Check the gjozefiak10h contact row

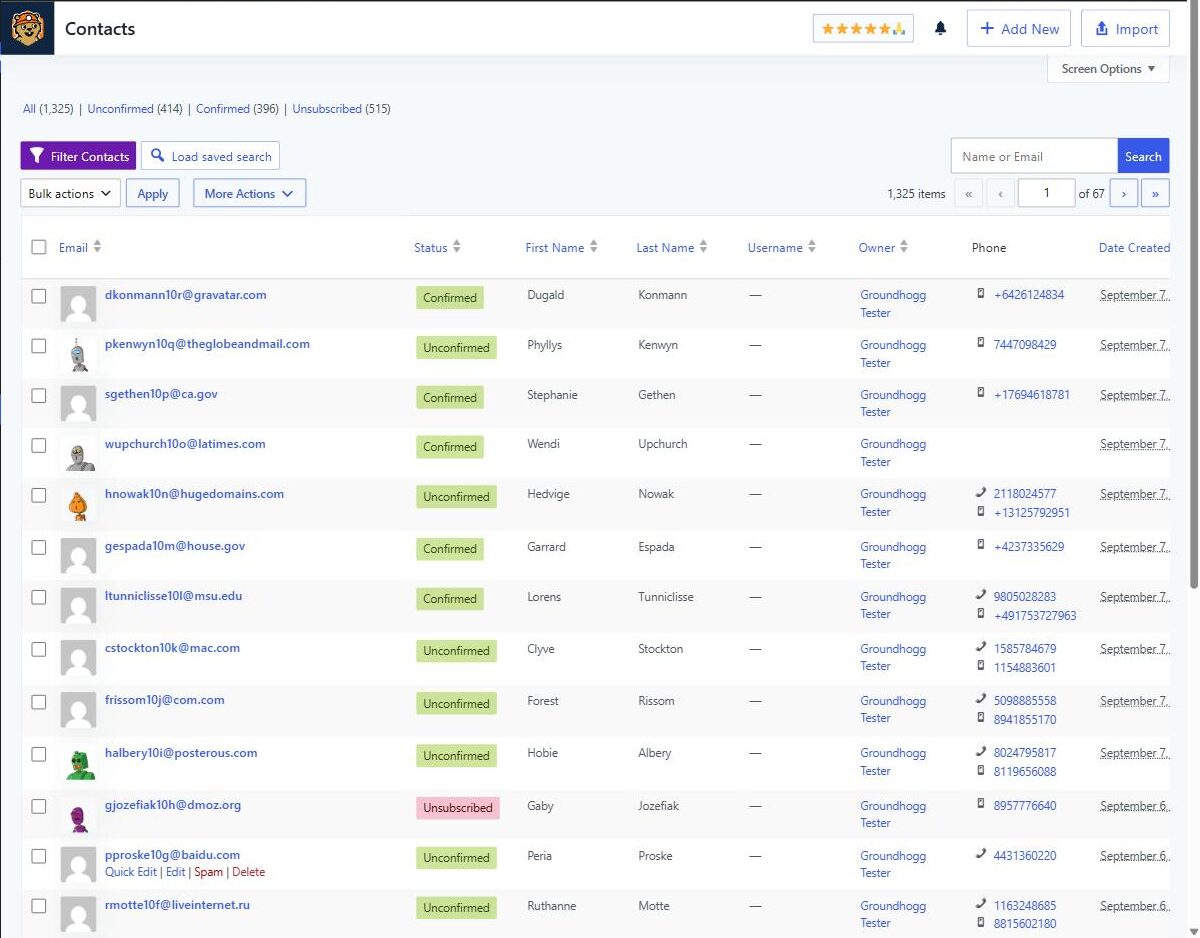(x=38, y=806)
